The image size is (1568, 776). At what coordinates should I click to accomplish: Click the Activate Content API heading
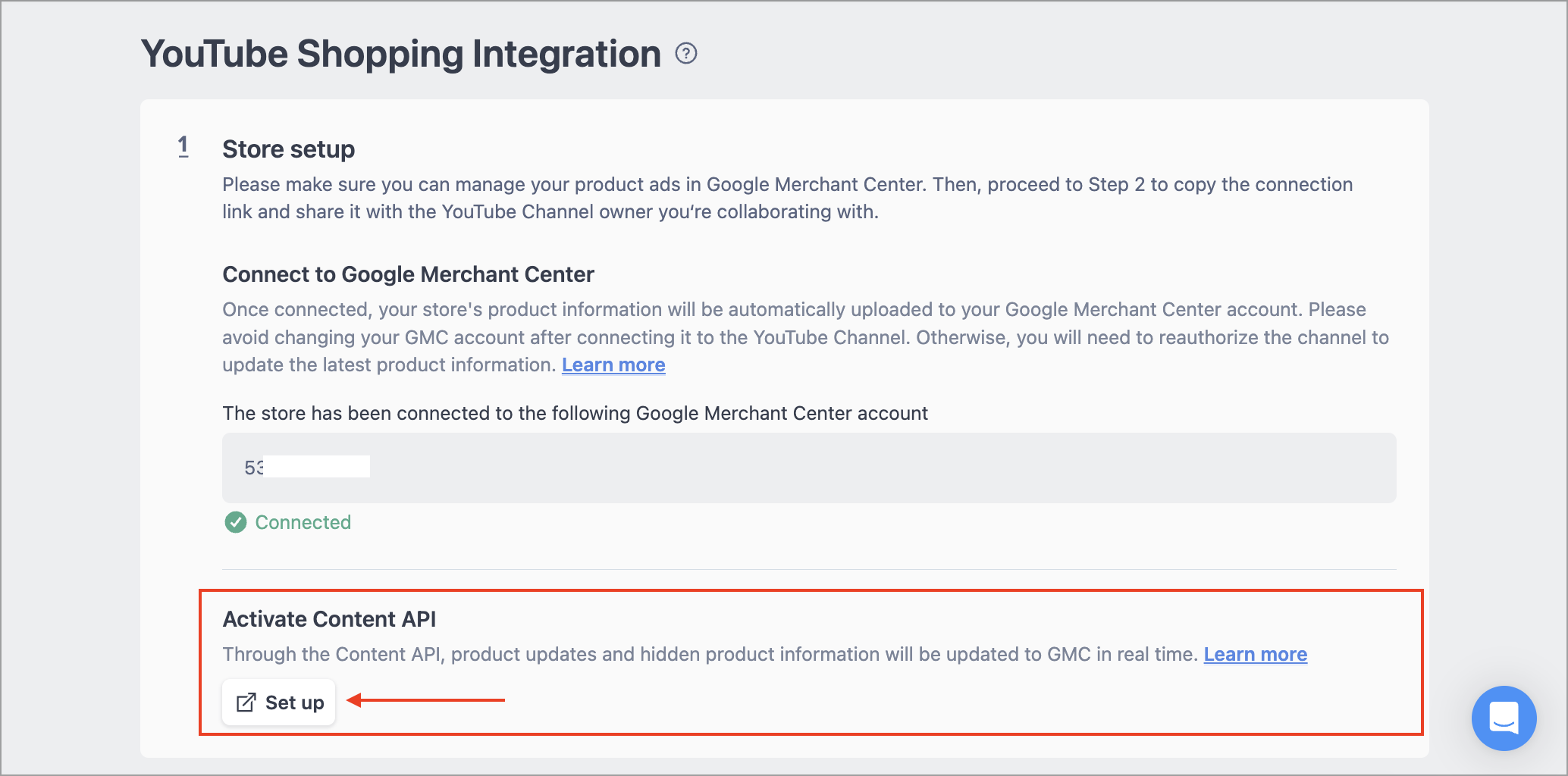tap(329, 619)
